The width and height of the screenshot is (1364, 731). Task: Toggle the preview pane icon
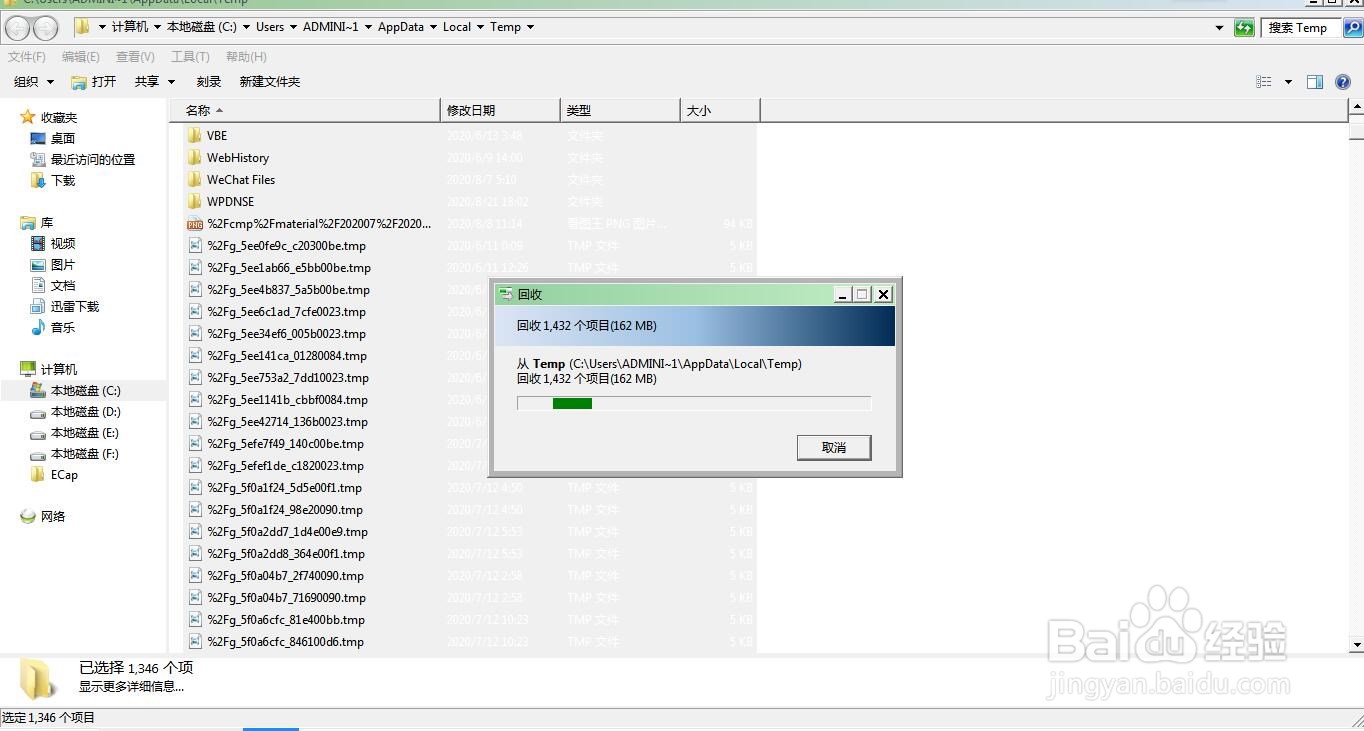point(1315,82)
